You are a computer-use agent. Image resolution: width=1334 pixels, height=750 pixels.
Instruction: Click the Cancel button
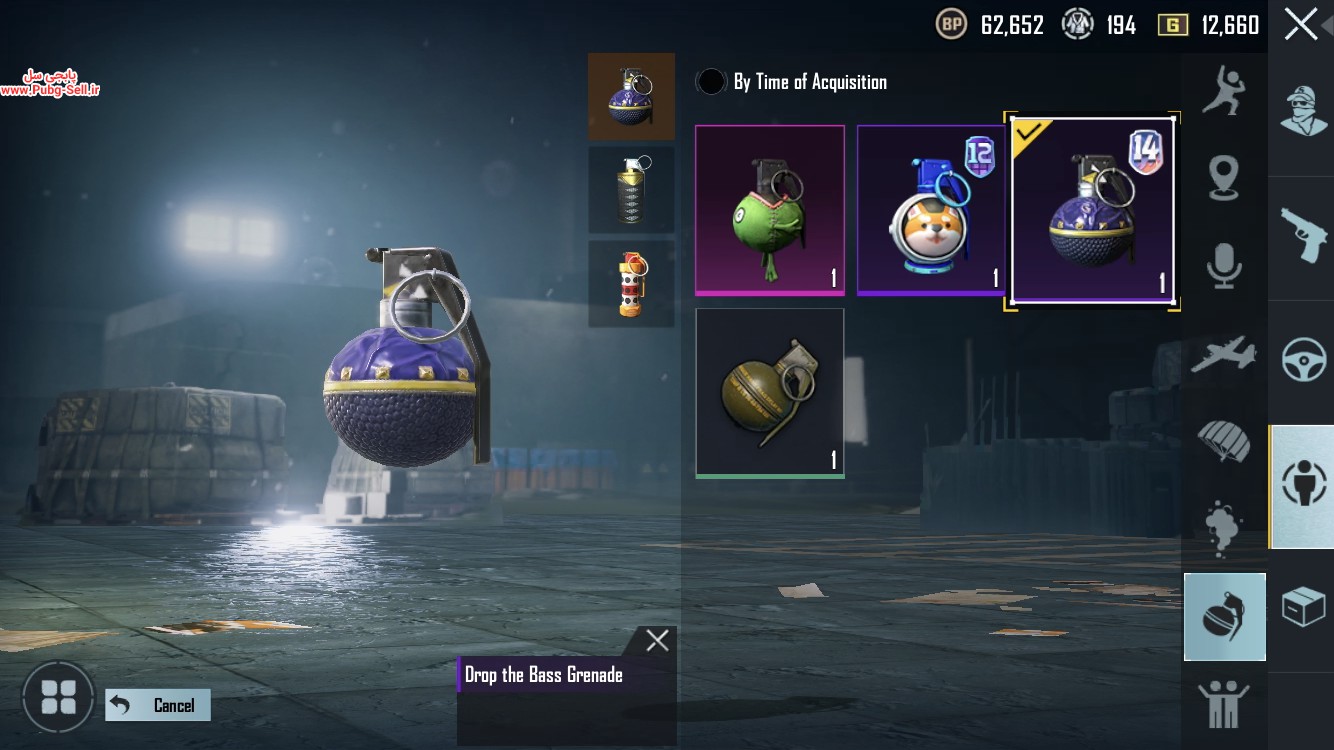coord(158,705)
